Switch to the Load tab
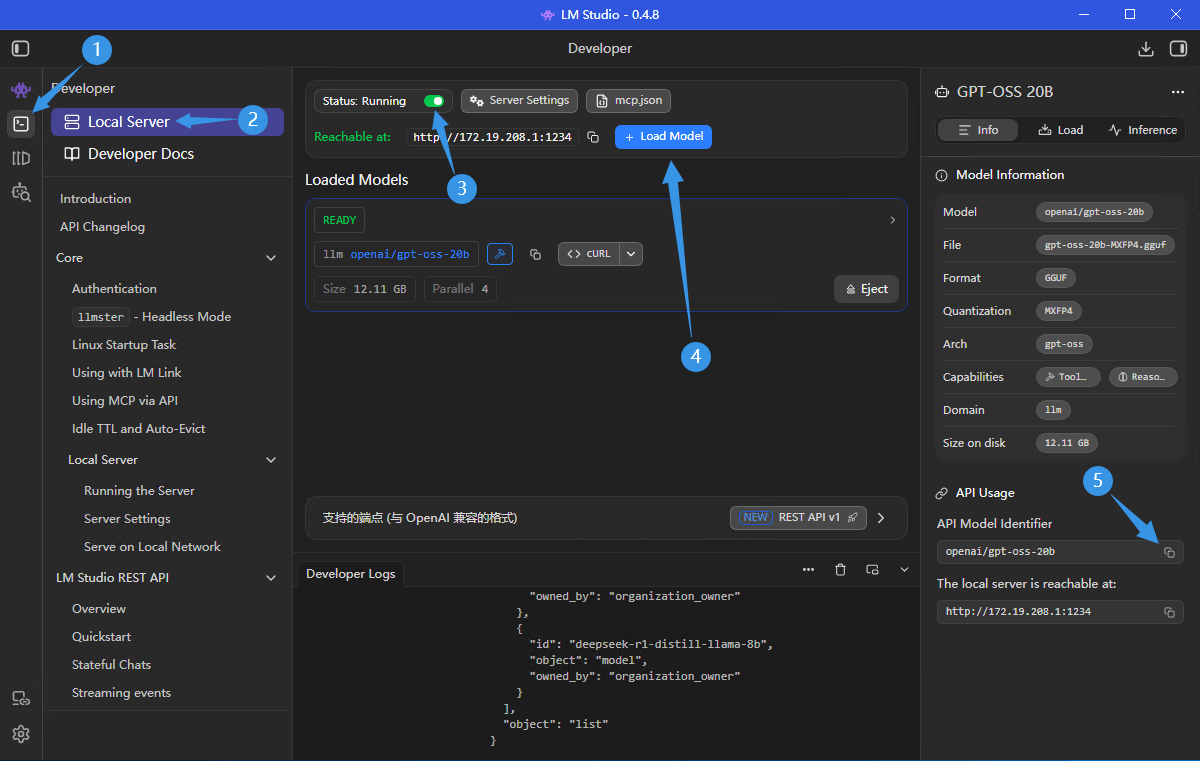This screenshot has width=1200, height=761. pos(1061,130)
